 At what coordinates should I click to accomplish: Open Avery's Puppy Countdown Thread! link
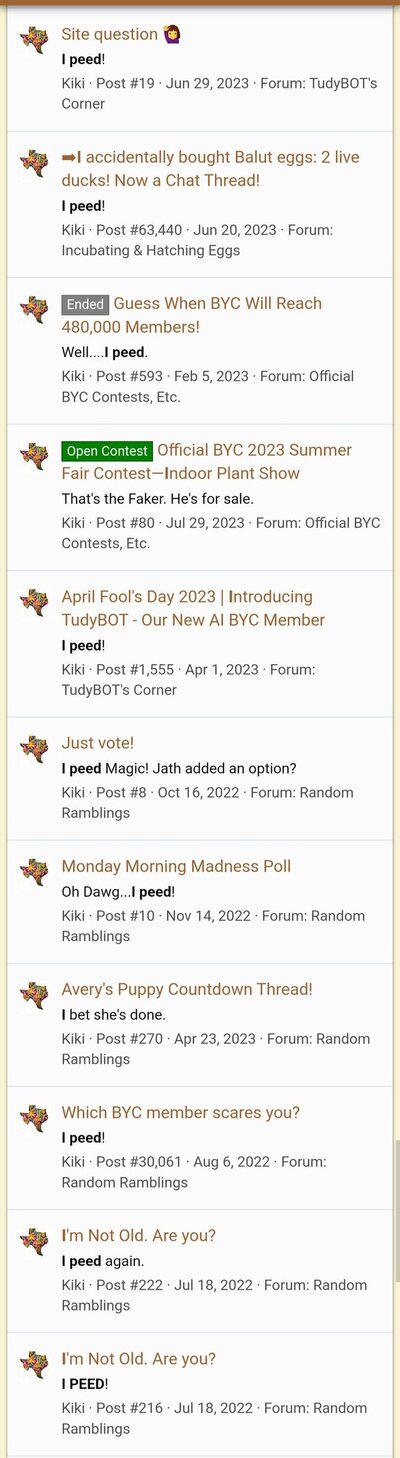pyautogui.click(x=187, y=989)
